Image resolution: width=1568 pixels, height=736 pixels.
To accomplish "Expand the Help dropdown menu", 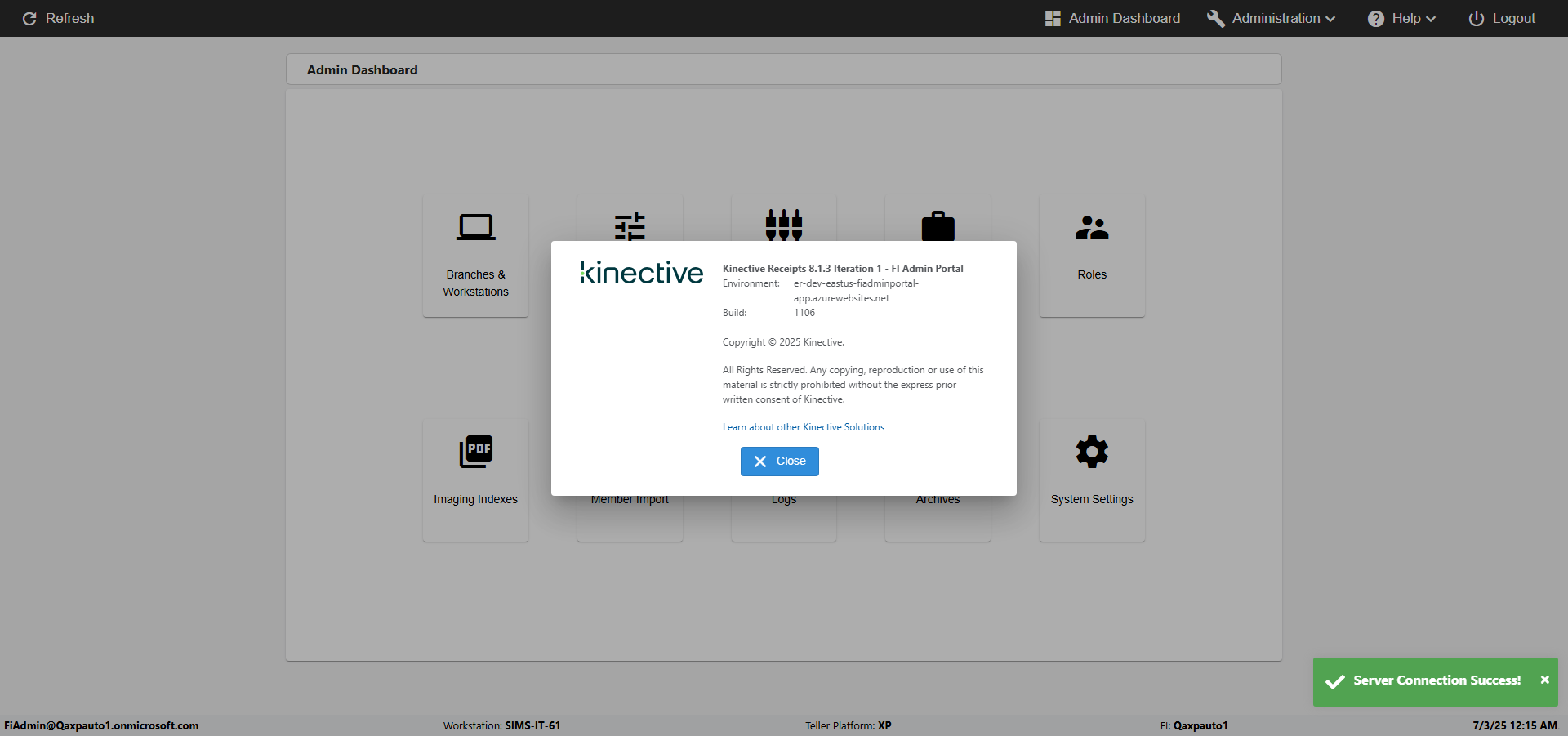I will click(x=1401, y=18).
